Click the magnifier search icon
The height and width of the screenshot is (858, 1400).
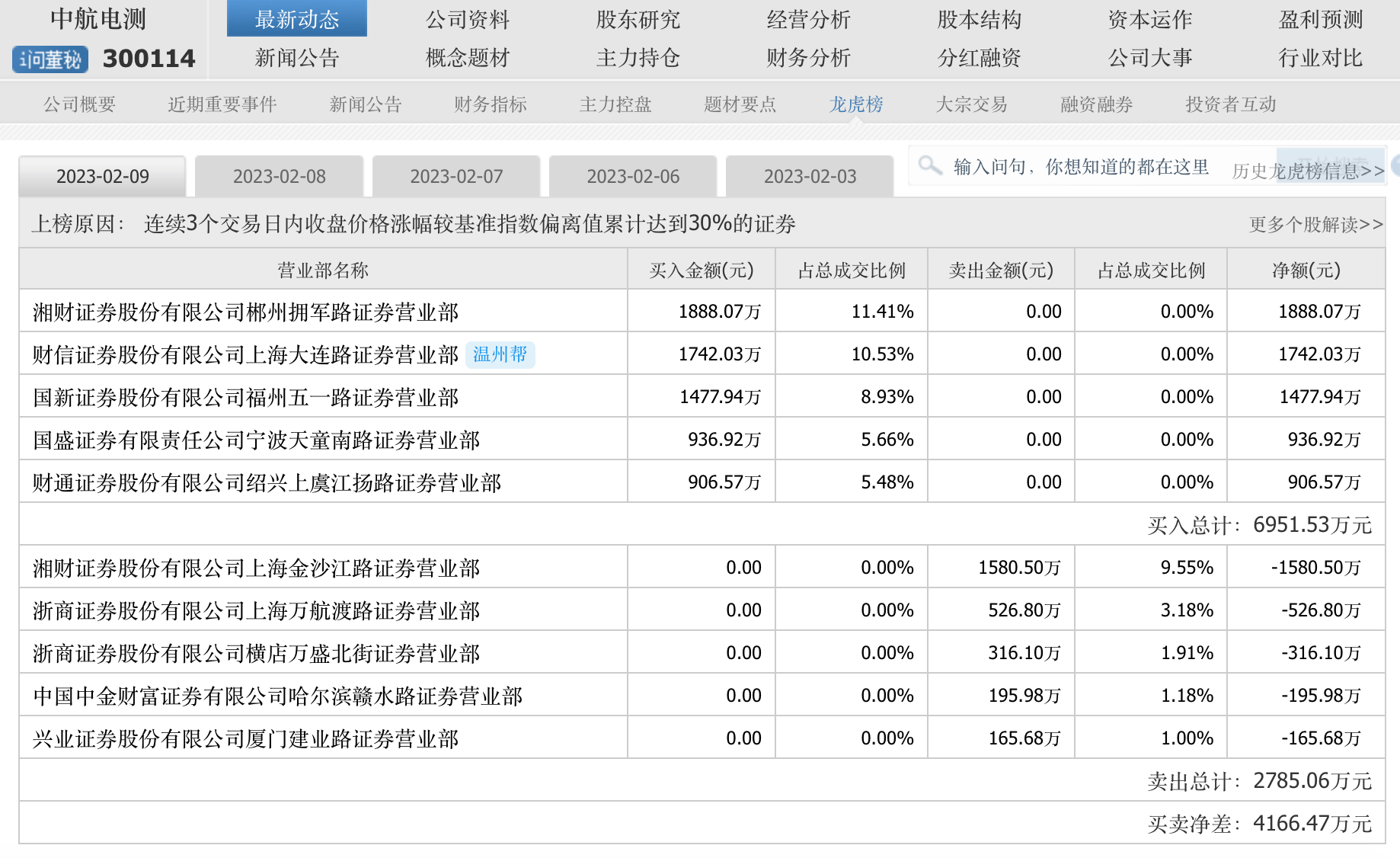pos(929,165)
